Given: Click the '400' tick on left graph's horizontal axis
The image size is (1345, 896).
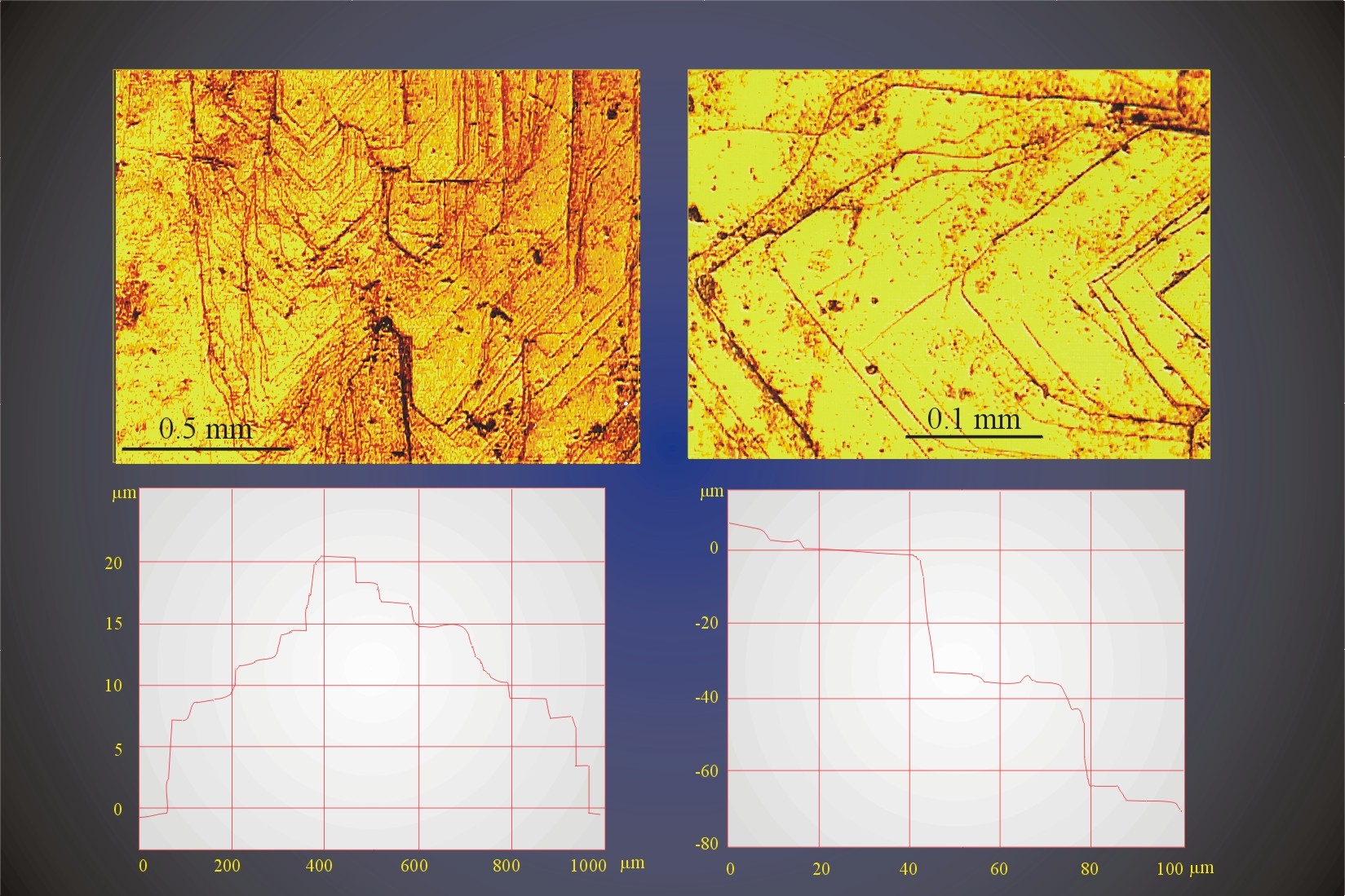Looking at the screenshot, I should point(319,866).
